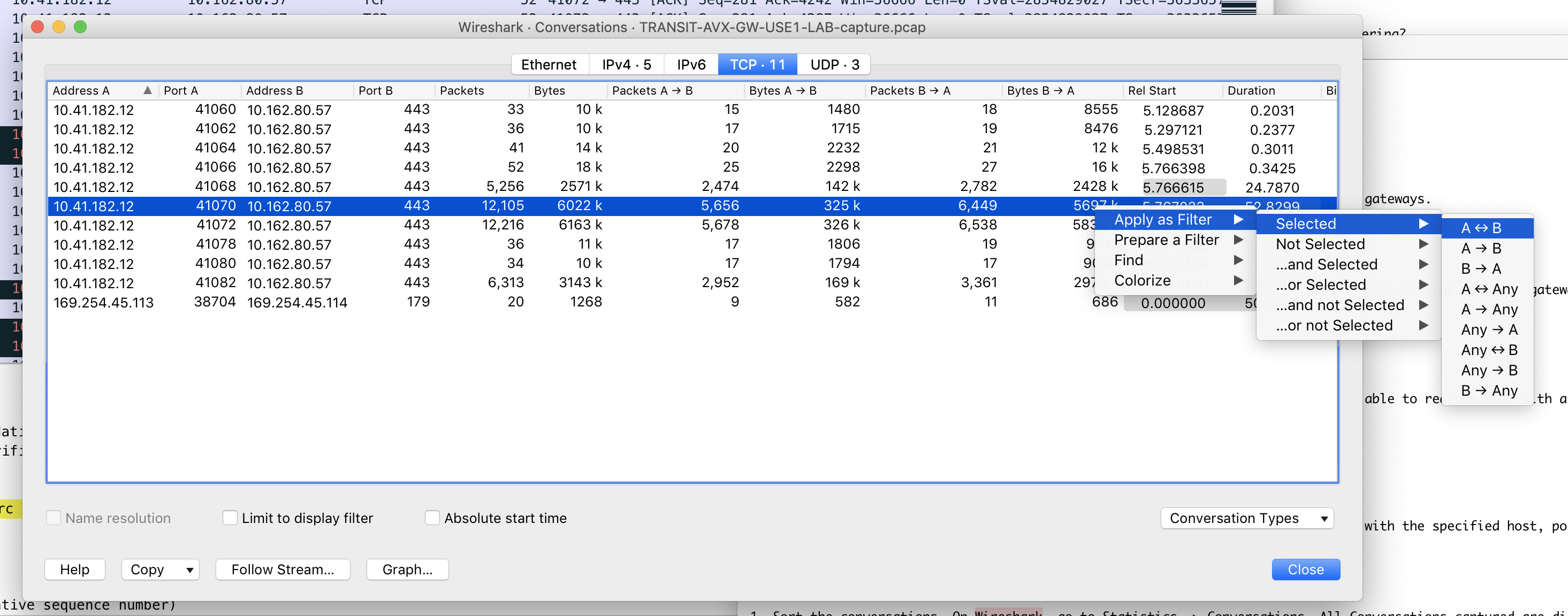The width and height of the screenshot is (1568, 616).
Task: Click the Follow Stream button
Action: coord(283,570)
